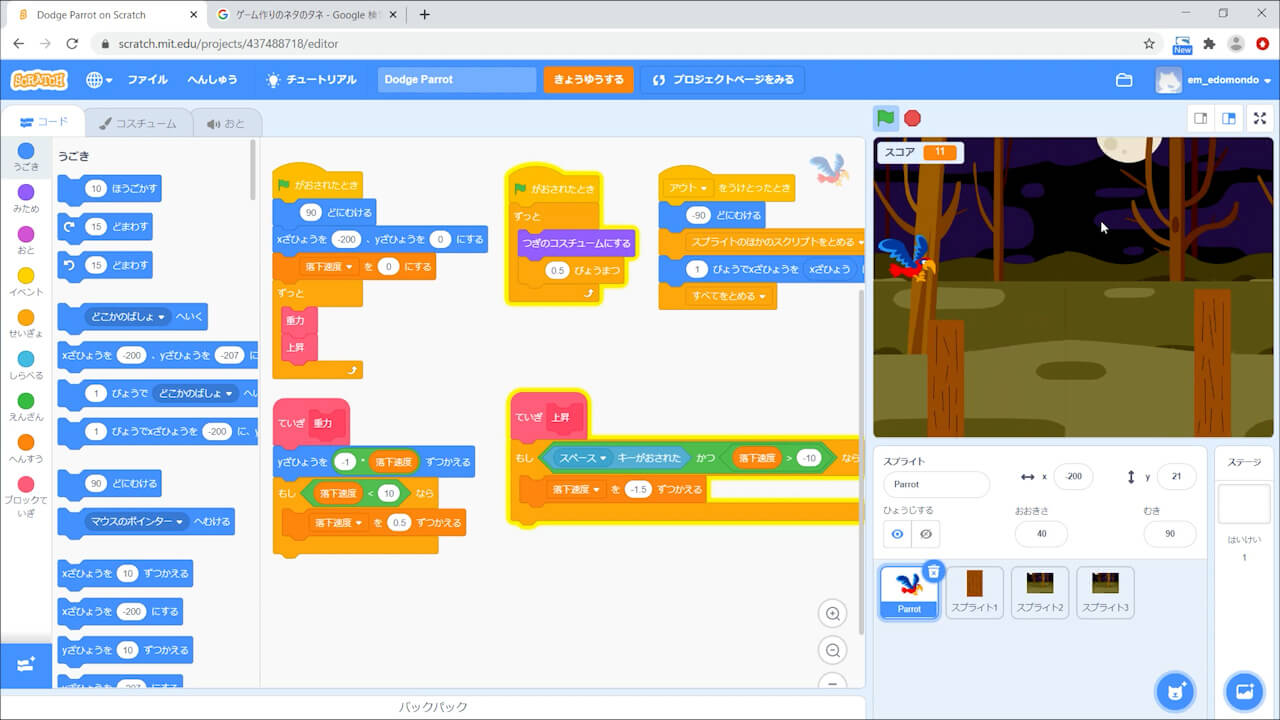Click the add extension button
1280x720 pixels.
(x=26, y=665)
